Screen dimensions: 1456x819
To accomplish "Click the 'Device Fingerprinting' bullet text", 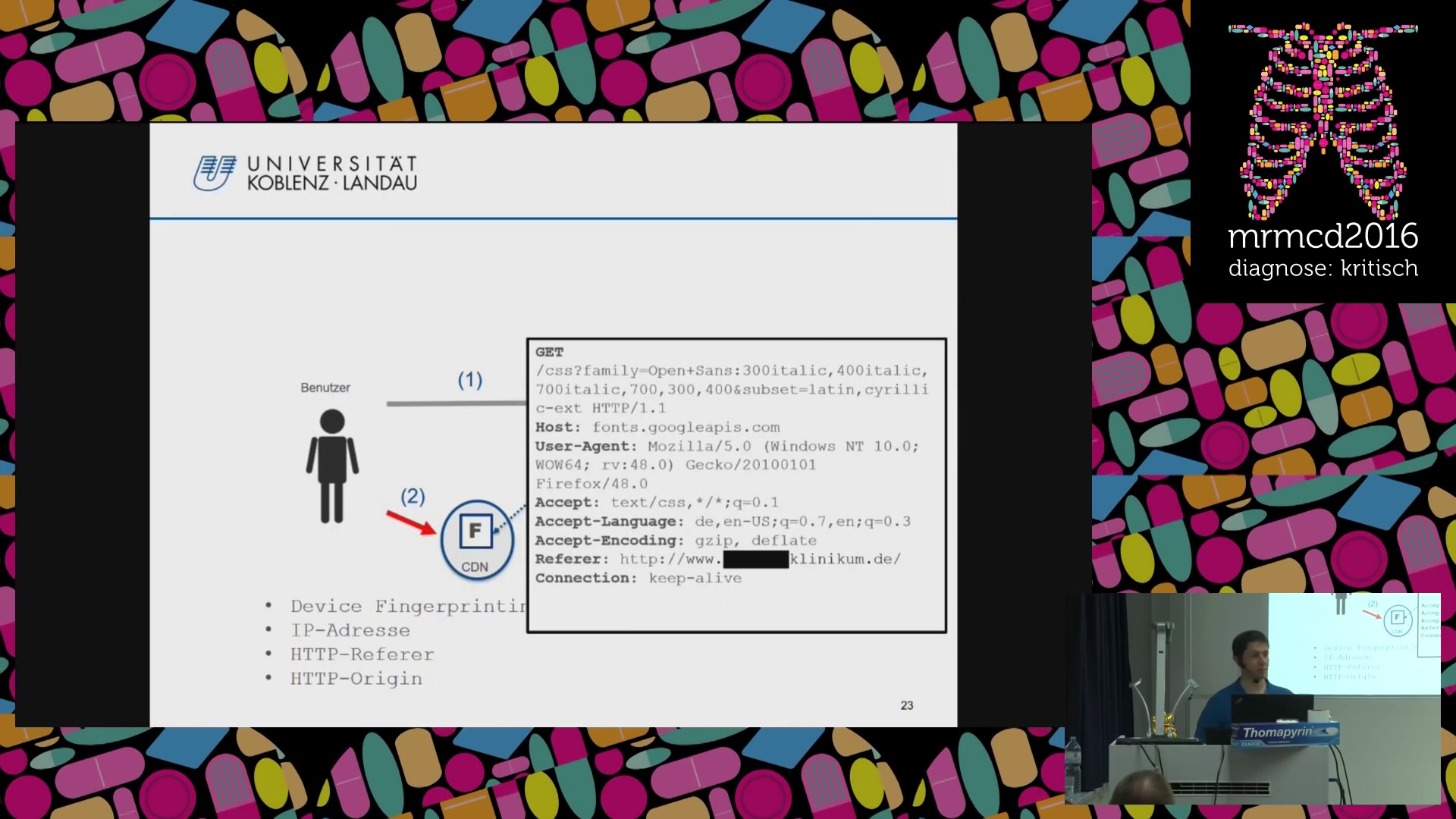I will (408, 606).
